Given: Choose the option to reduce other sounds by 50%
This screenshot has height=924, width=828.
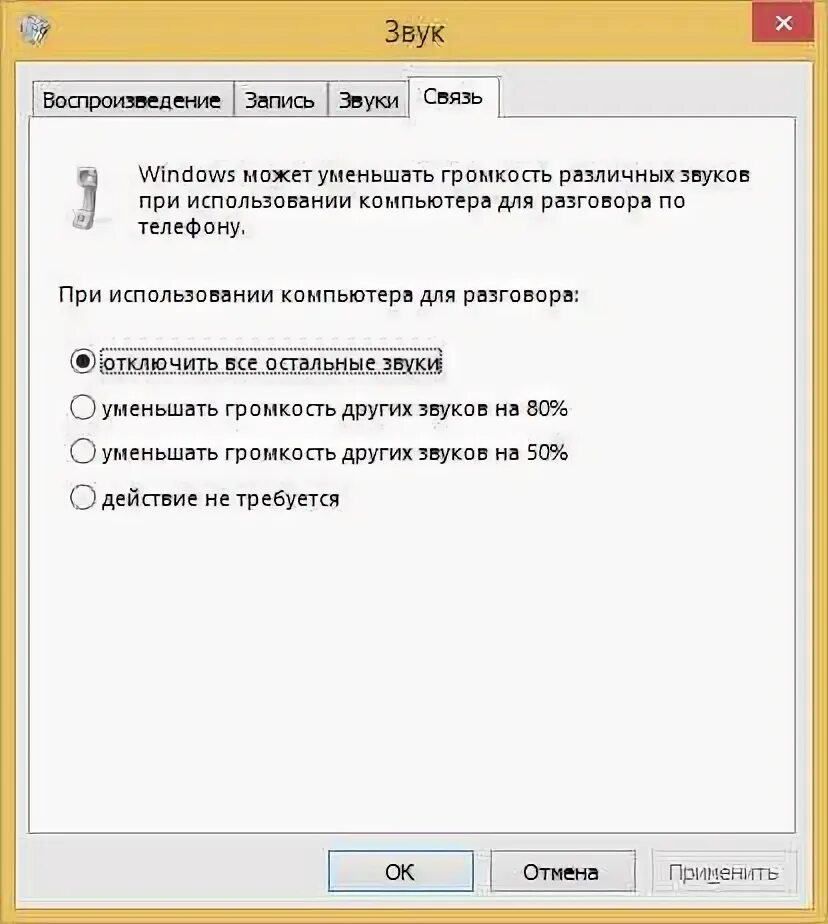Looking at the screenshot, I should 83,451.
